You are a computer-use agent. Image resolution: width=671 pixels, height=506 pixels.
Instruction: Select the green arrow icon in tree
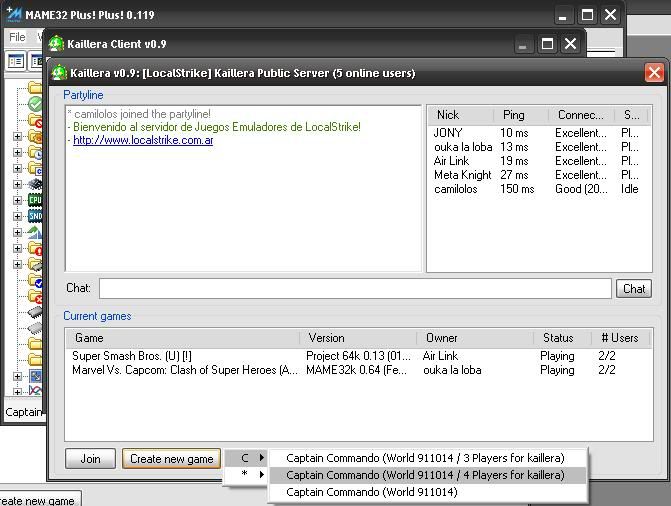click(x=36, y=232)
